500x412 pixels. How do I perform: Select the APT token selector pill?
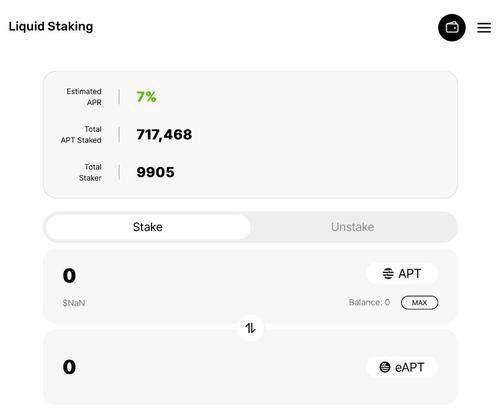tap(402, 273)
